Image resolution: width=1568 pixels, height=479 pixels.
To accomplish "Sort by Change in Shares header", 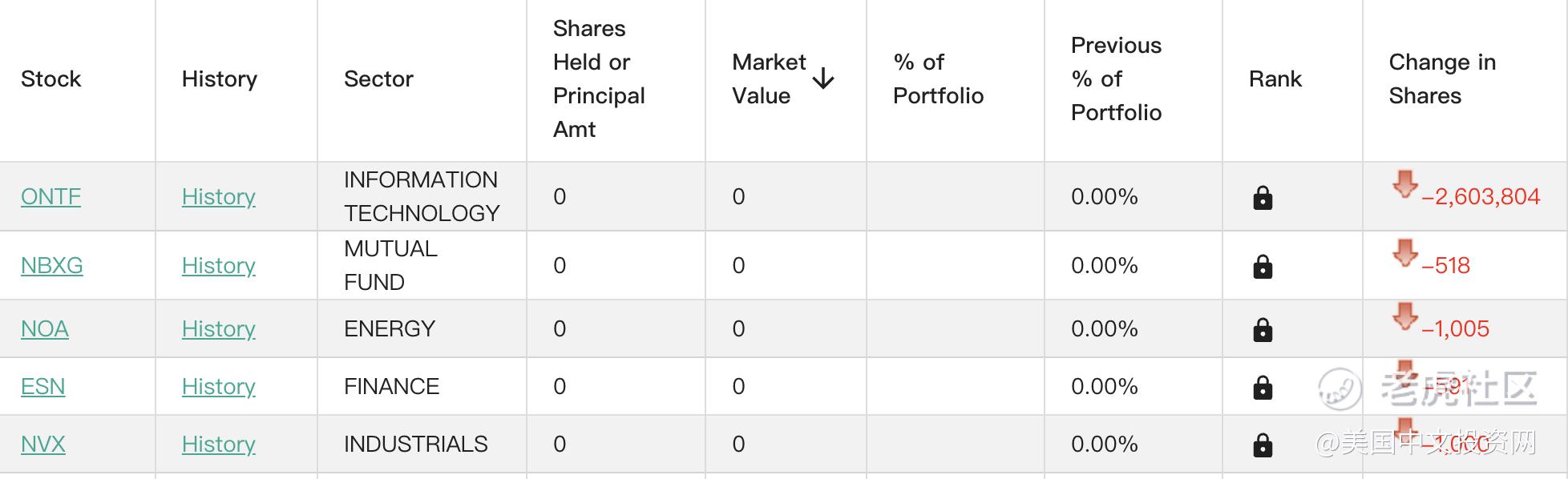I will pos(1442,78).
